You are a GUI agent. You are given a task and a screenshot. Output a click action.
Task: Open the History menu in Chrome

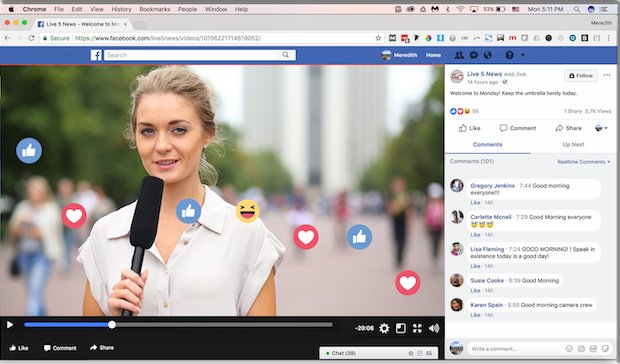point(121,9)
